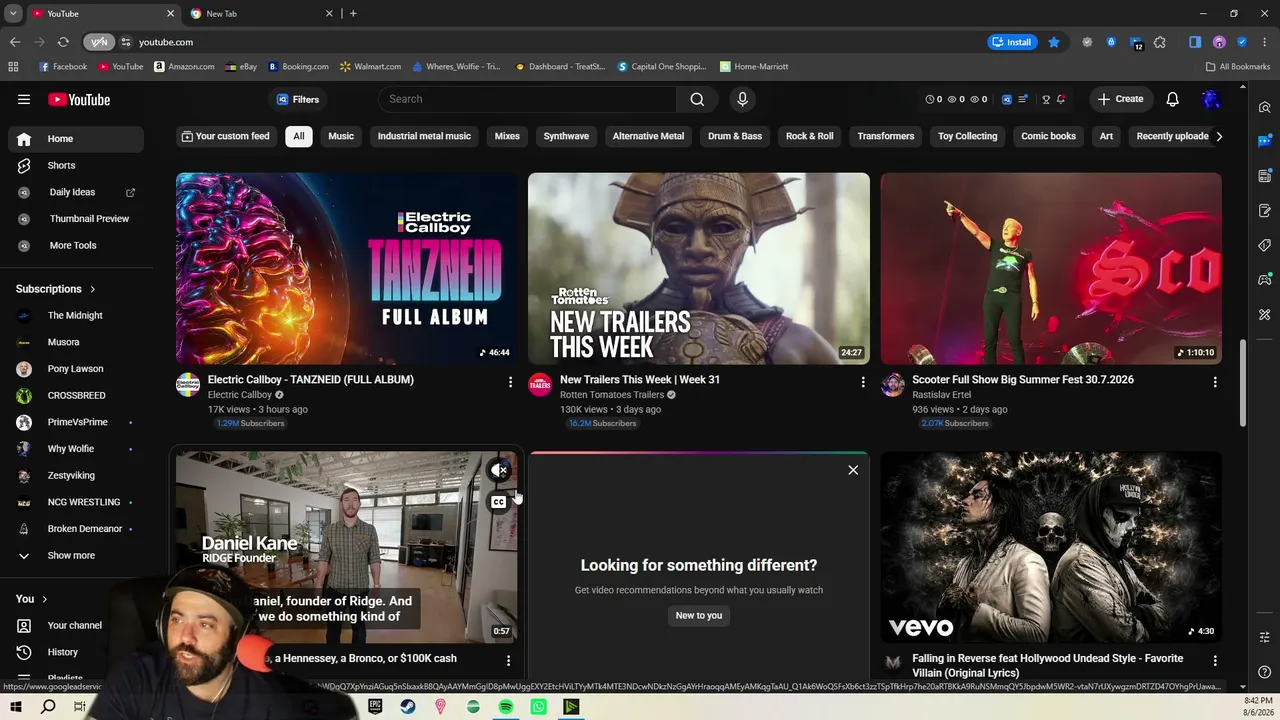The image size is (1280, 720).
Task: Open the Facebook bookmark
Action: coord(63,67)
